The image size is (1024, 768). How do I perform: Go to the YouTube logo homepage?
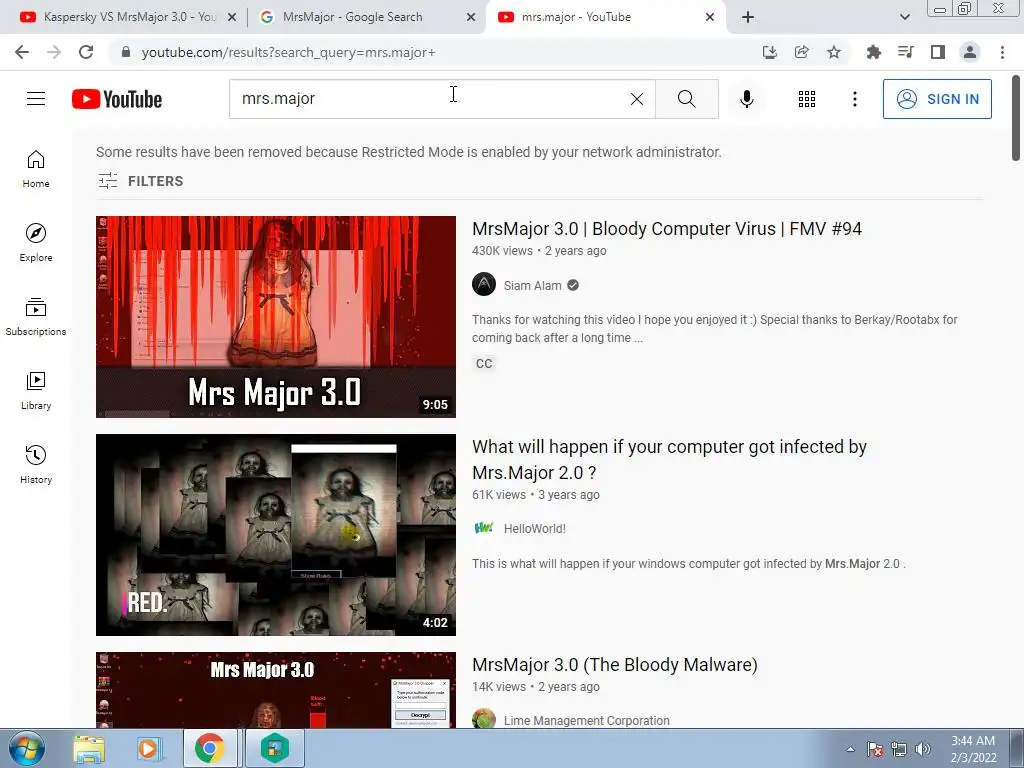(x=117, y=99)
